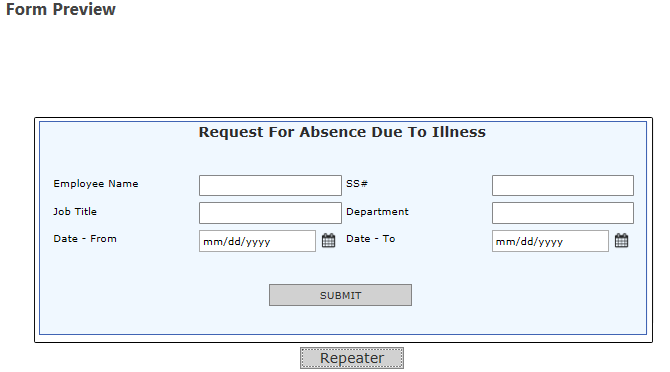Click the Employee Name label

(x=96, y=184)
